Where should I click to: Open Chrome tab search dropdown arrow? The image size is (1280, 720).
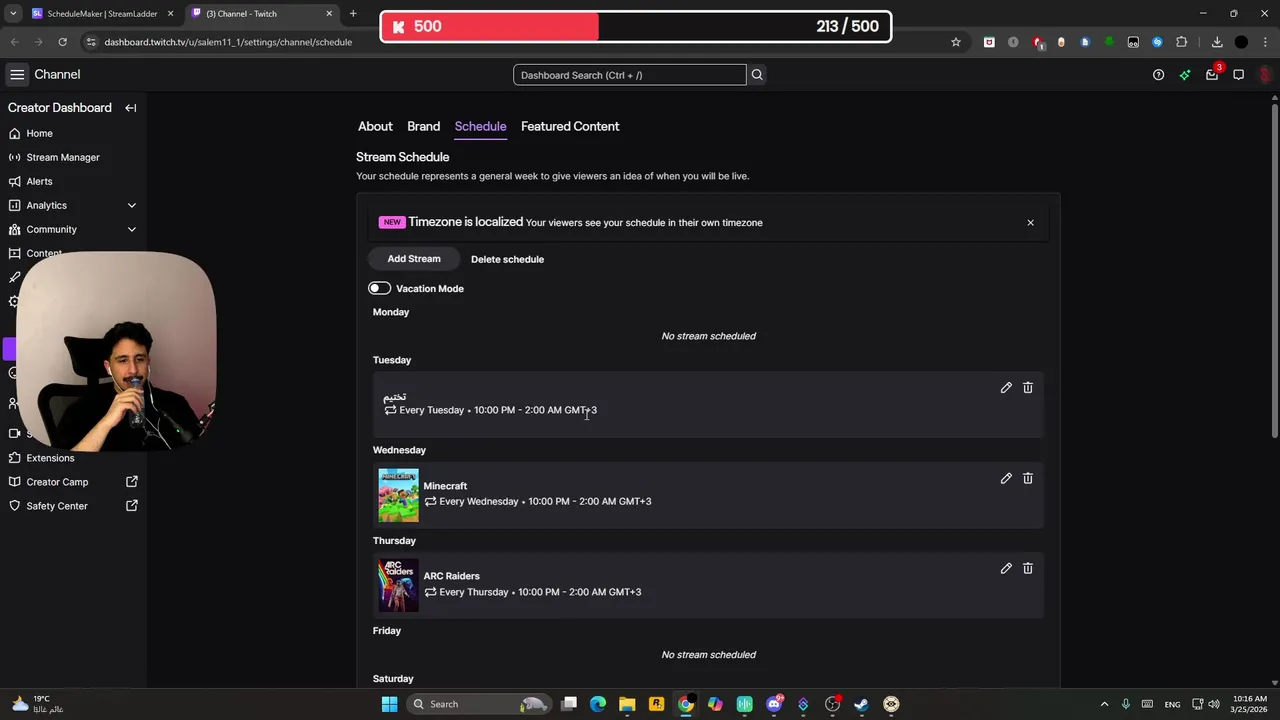point(13,14)
